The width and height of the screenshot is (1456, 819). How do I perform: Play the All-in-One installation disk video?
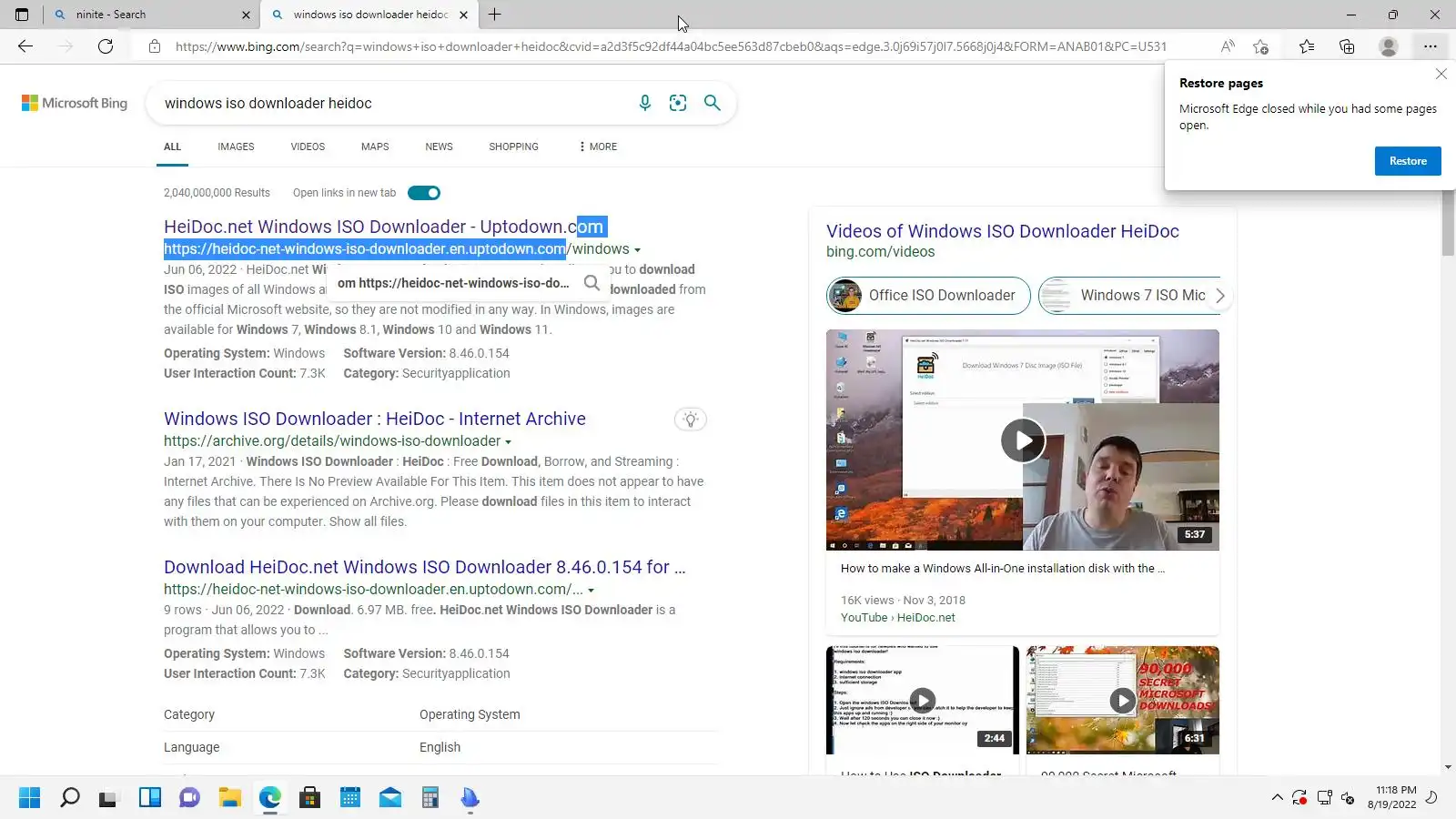click(1023, 440)
